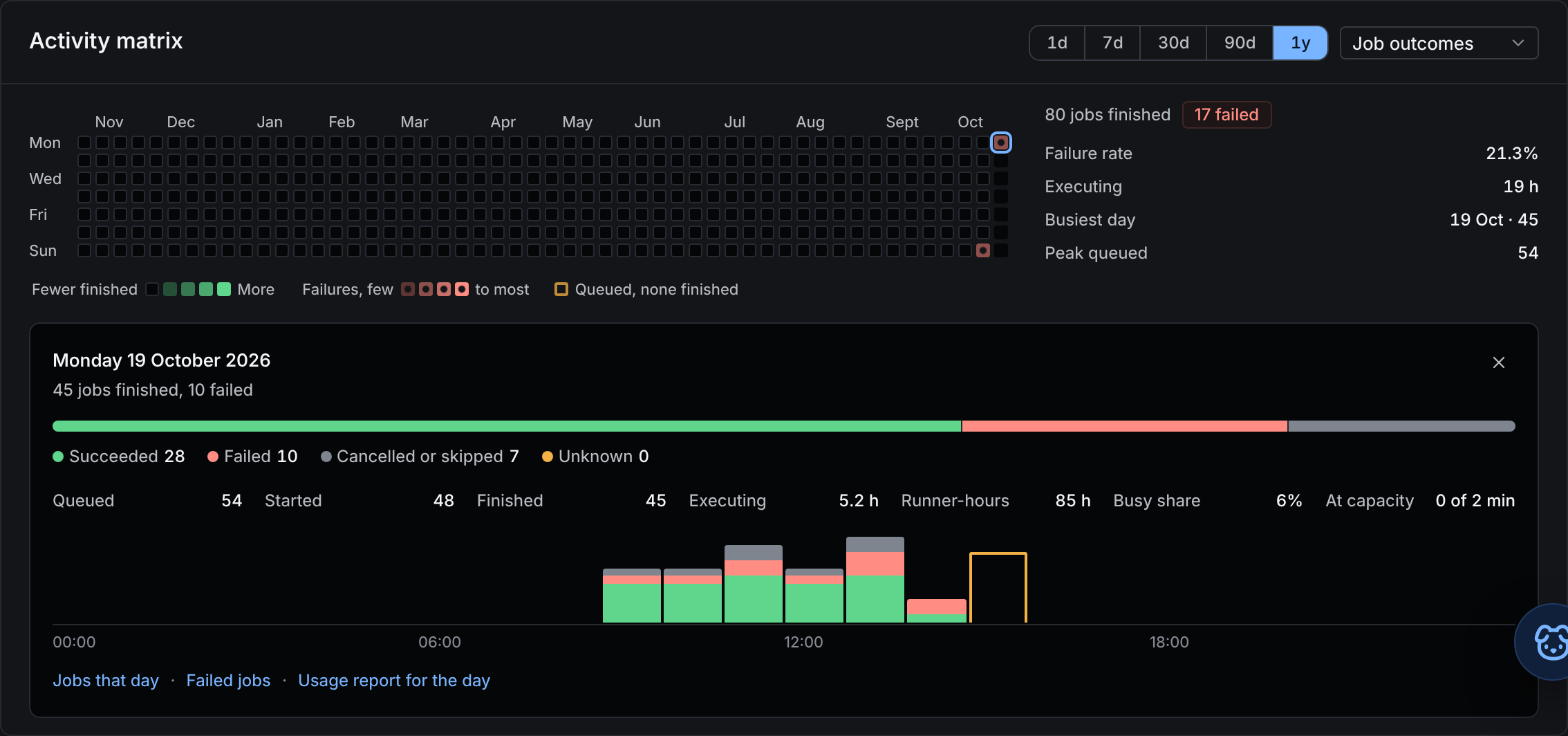
Task: Click the Oct month label
Action: pyautogui.click(x=970, y=122)
